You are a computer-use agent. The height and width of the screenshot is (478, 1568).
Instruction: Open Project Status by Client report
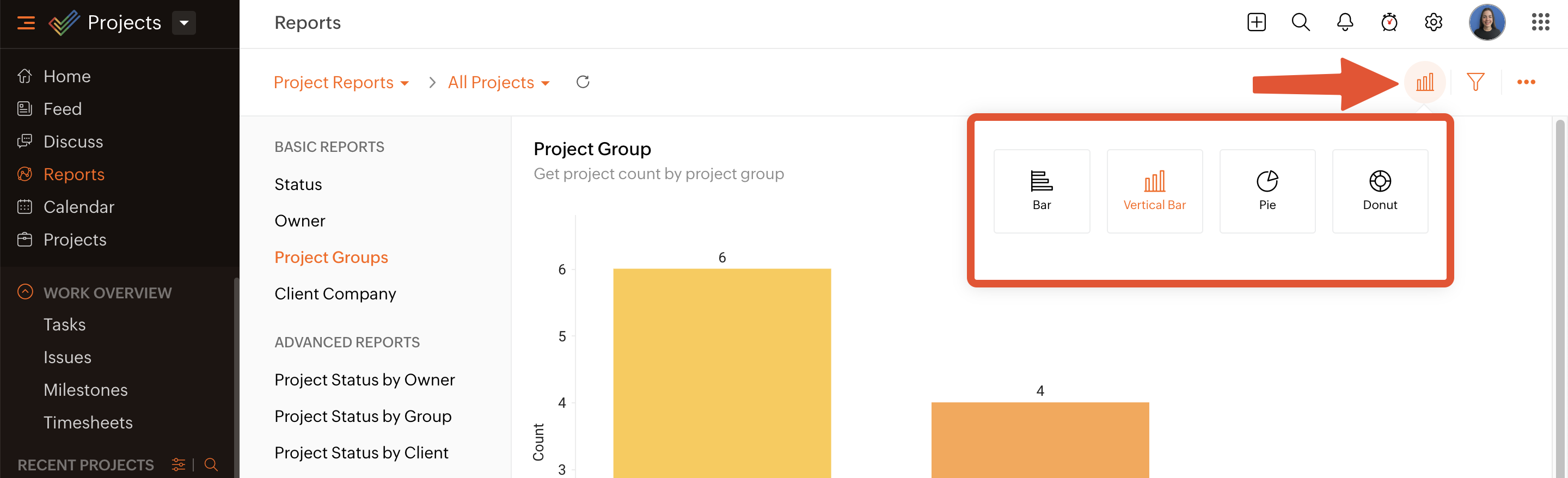362,453
